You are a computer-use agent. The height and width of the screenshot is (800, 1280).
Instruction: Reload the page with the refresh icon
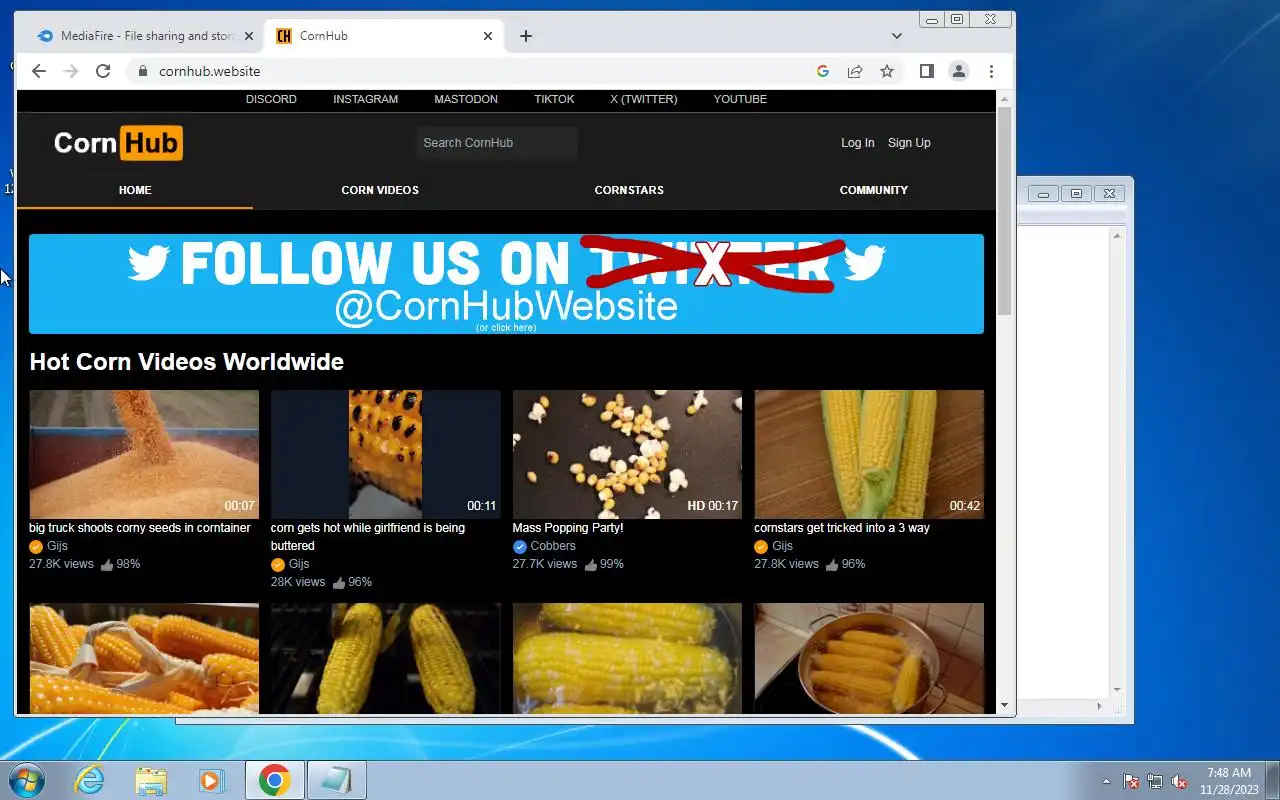[102, 71]
